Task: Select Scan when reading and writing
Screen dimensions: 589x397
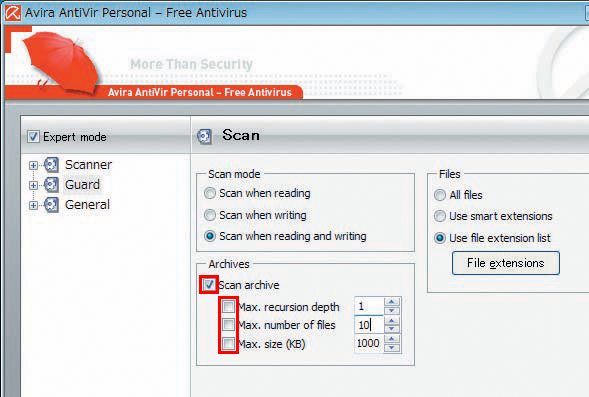Action: (210, 236)
